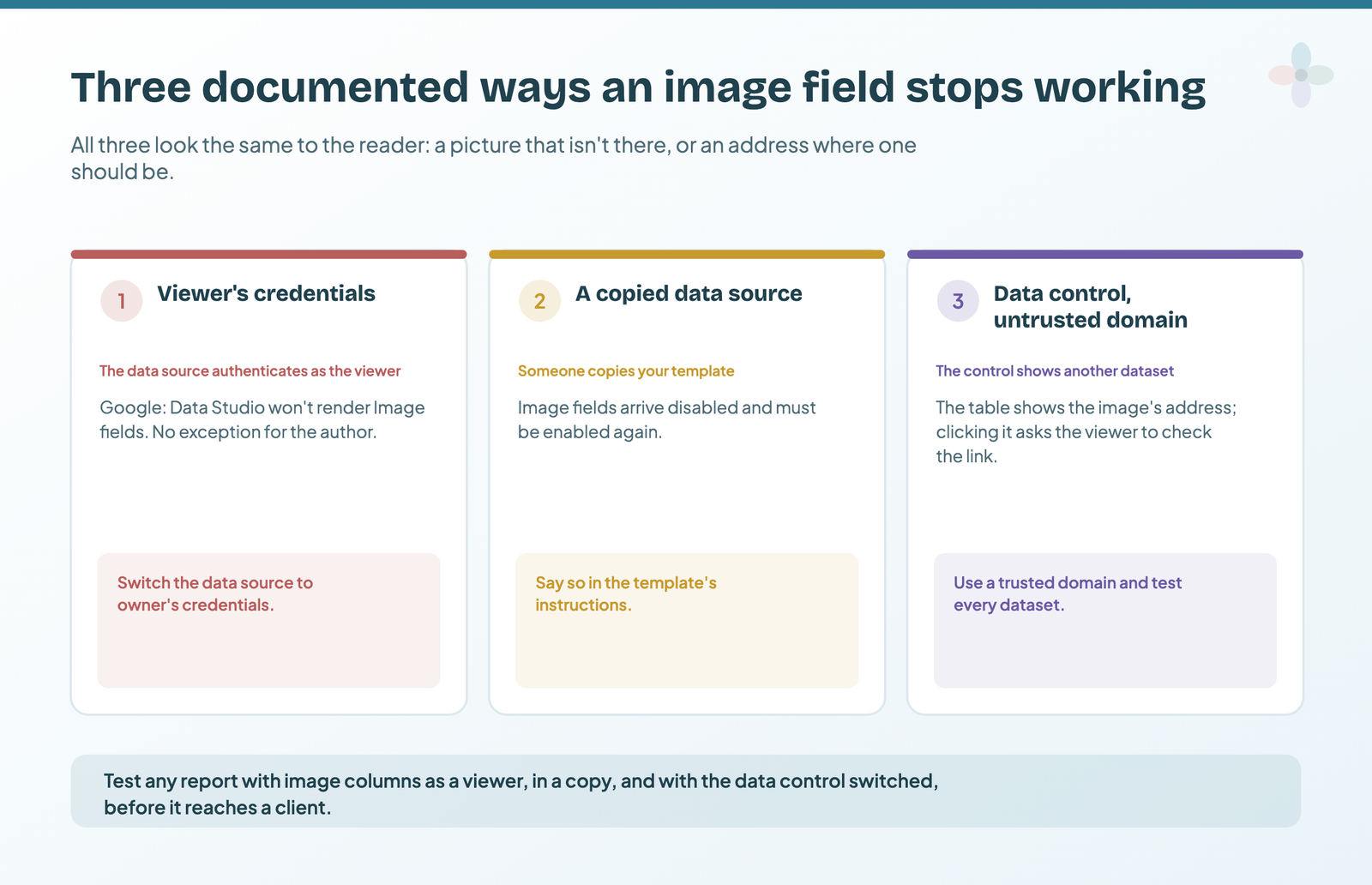Click the heading 'A copied data source'
1372x885 pixels.
(689, 293)
